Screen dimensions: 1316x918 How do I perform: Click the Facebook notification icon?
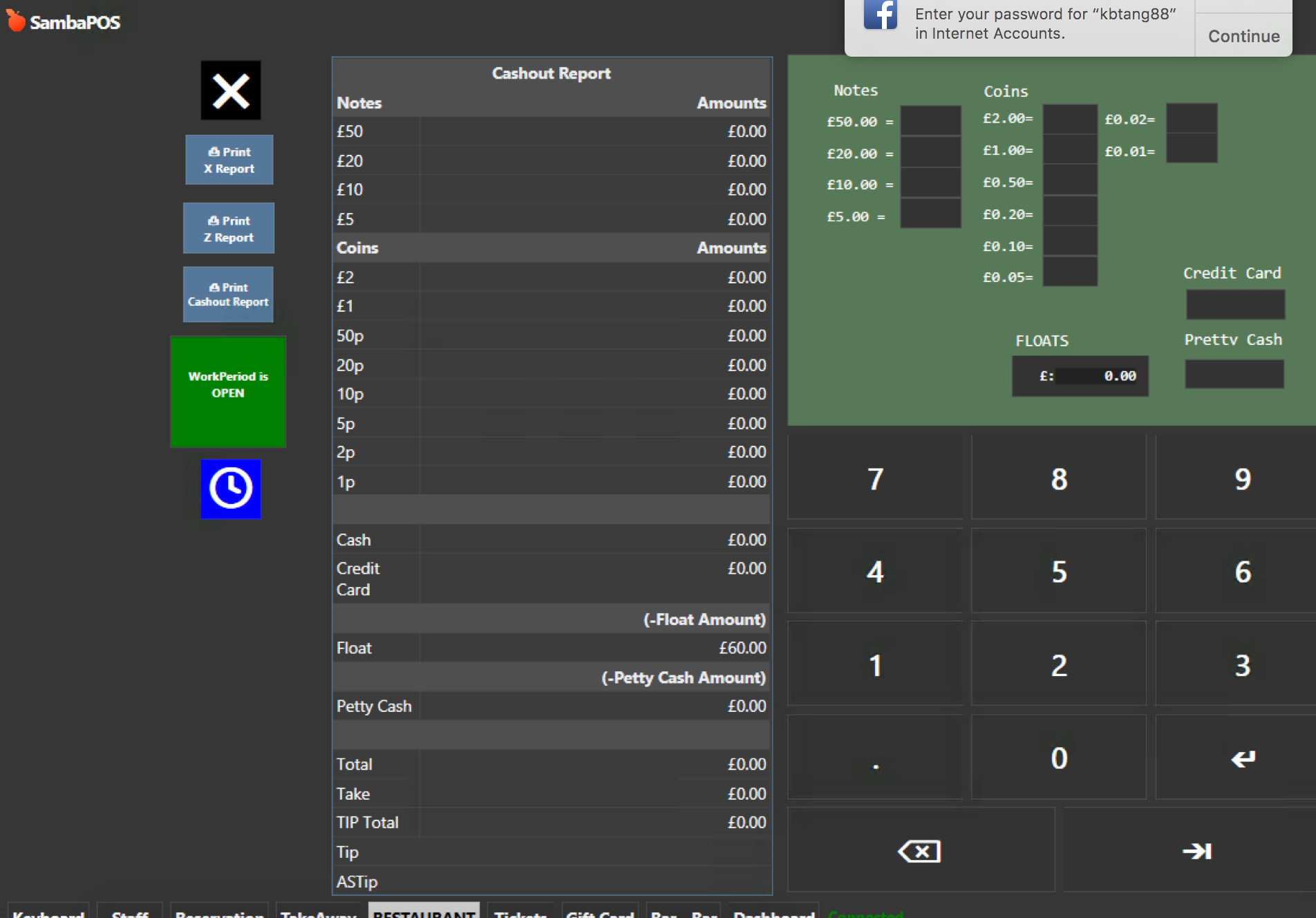(880, 15)
